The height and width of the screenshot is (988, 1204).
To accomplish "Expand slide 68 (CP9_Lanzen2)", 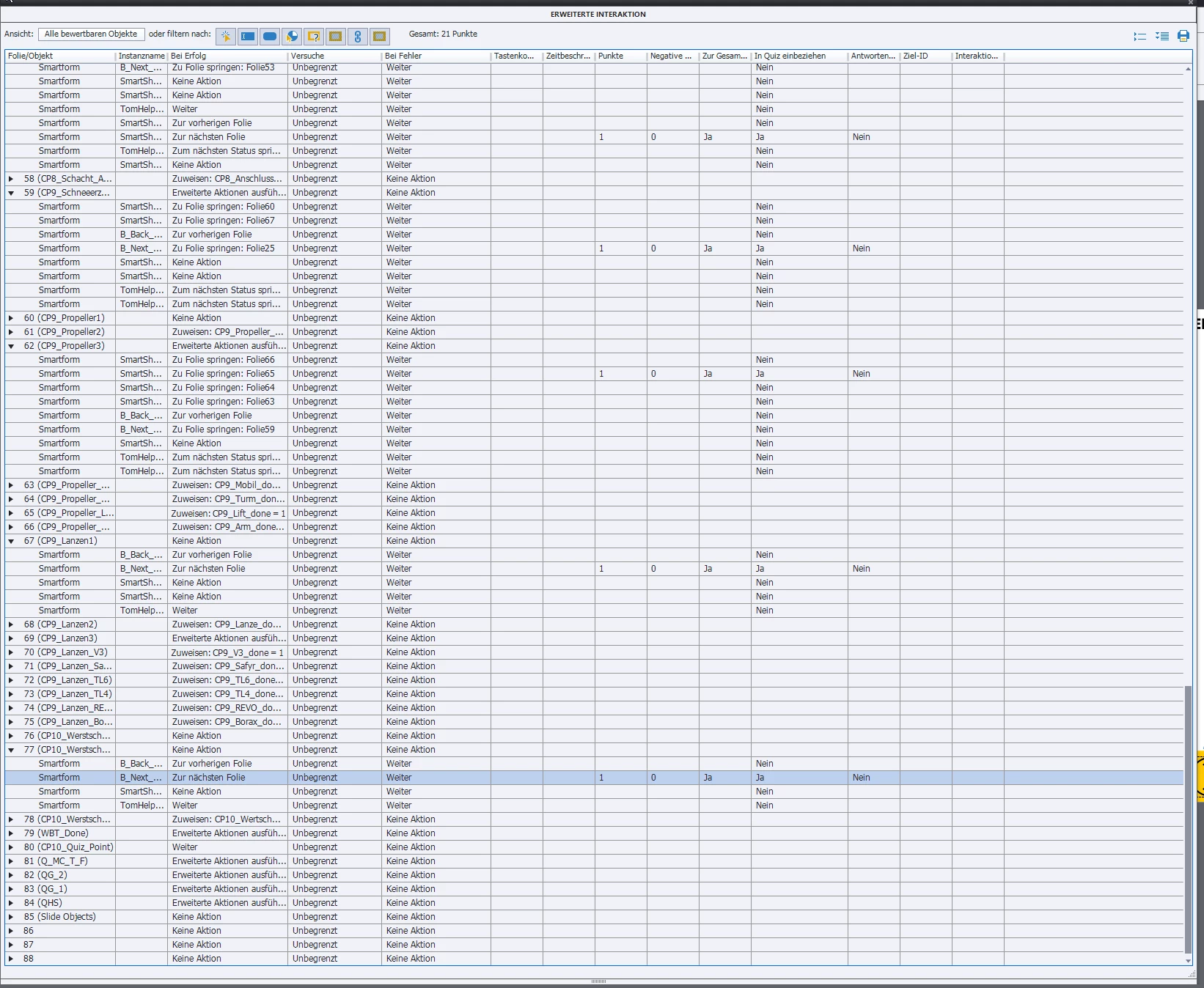I will tap(11, 624).
